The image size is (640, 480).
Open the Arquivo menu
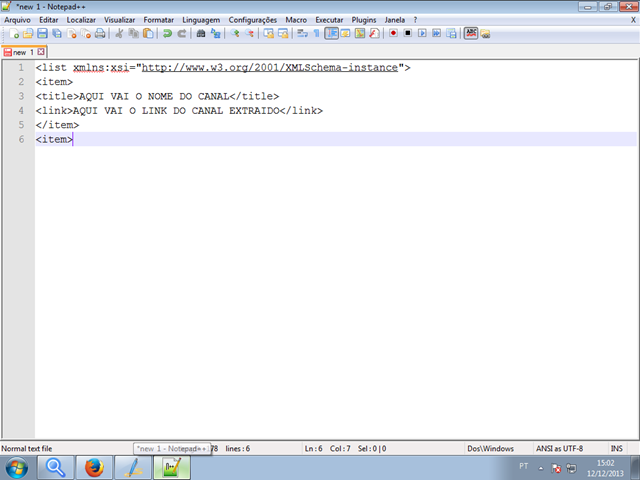click(17, 20)
